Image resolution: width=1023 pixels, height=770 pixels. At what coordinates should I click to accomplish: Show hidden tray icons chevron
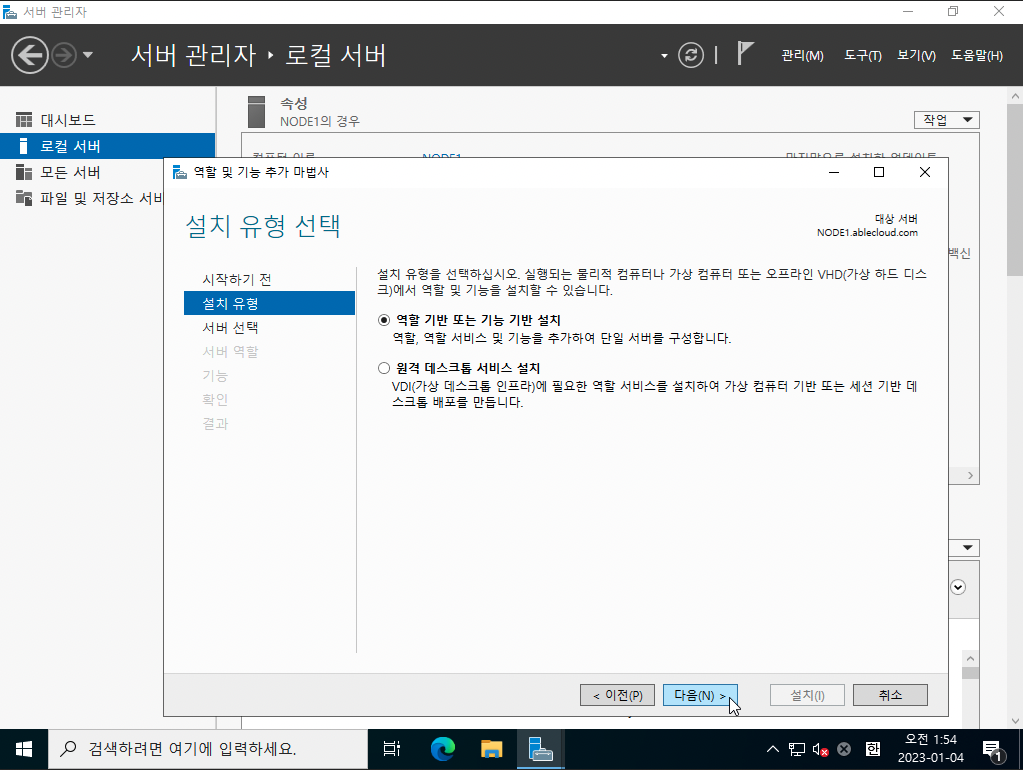point(772,749)
